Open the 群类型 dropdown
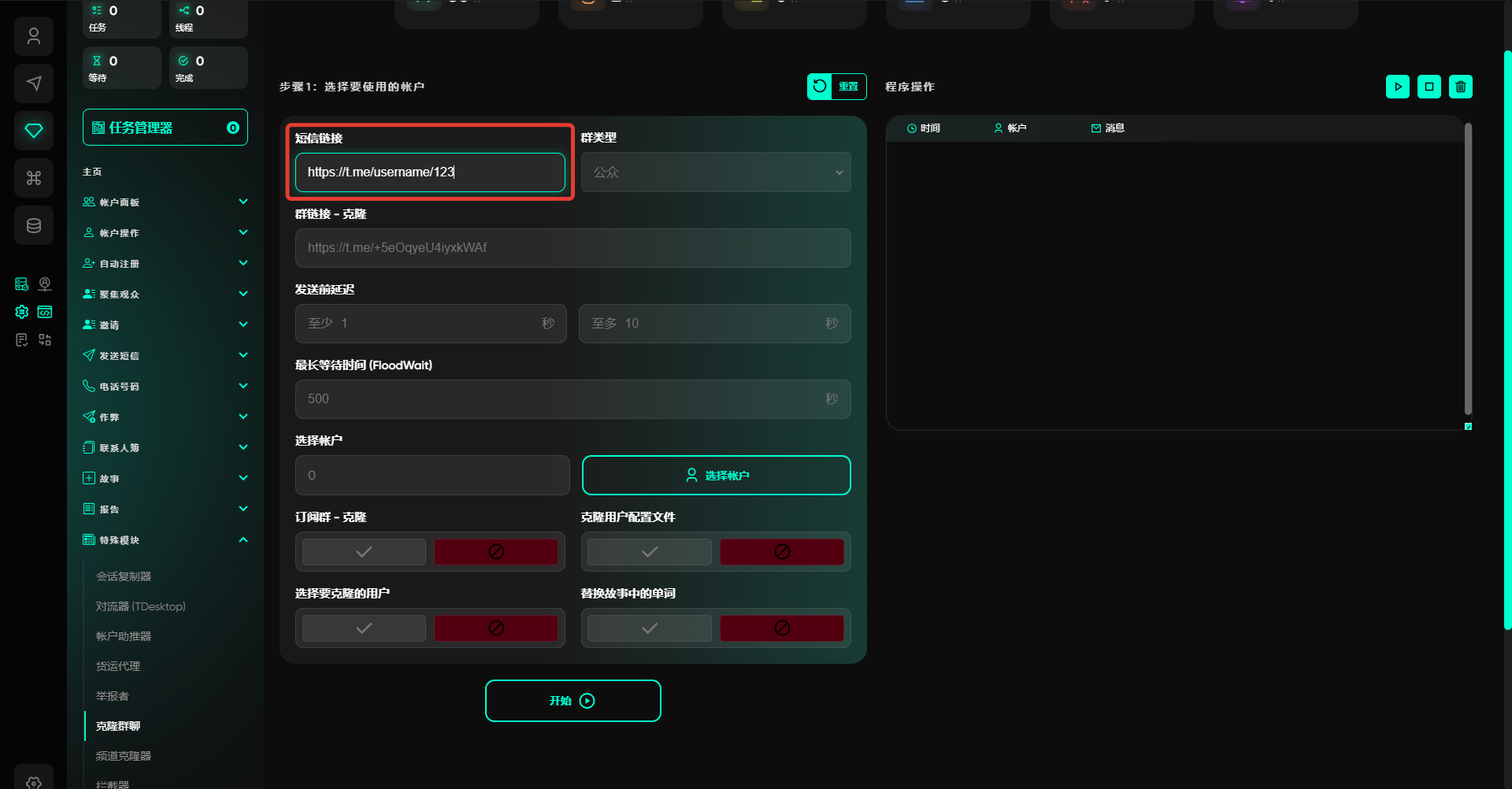The width and height of the screenshot is (1512, 789). 716,172
